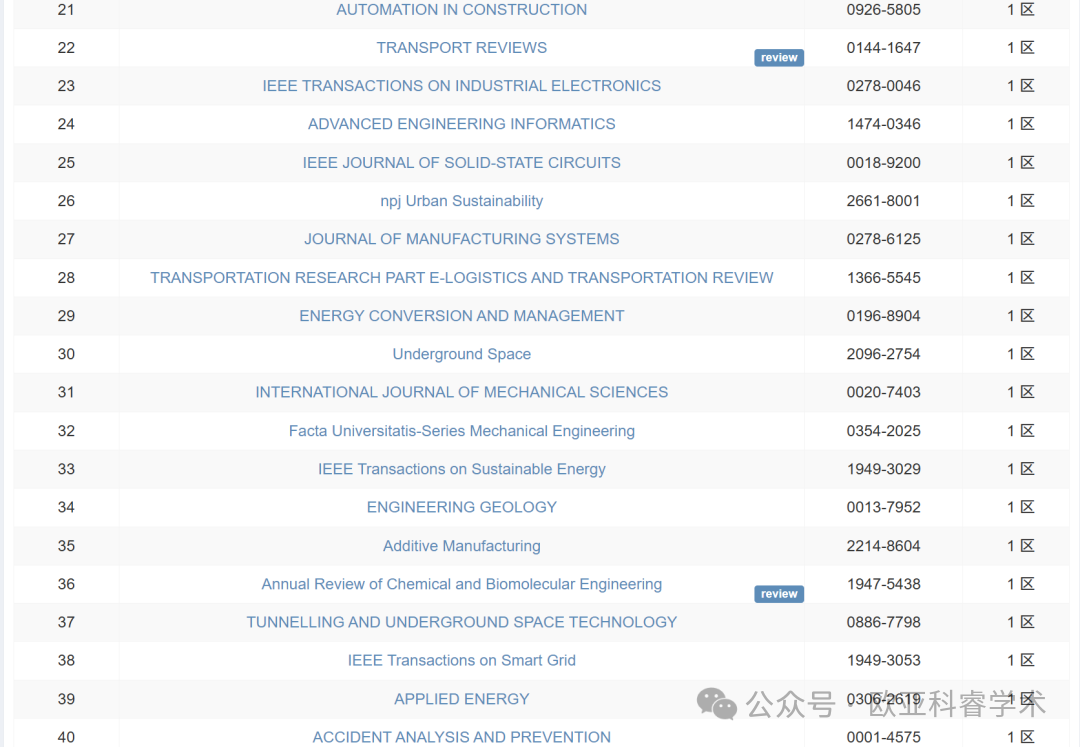Open IEEE Transactions on Sustainable Energy link

[461, 469]
